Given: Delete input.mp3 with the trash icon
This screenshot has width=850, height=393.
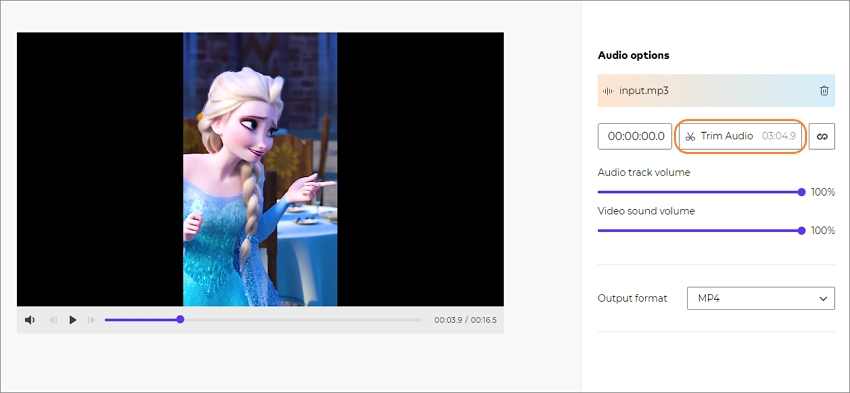Looking at the screenshot, I should [824, 91].
